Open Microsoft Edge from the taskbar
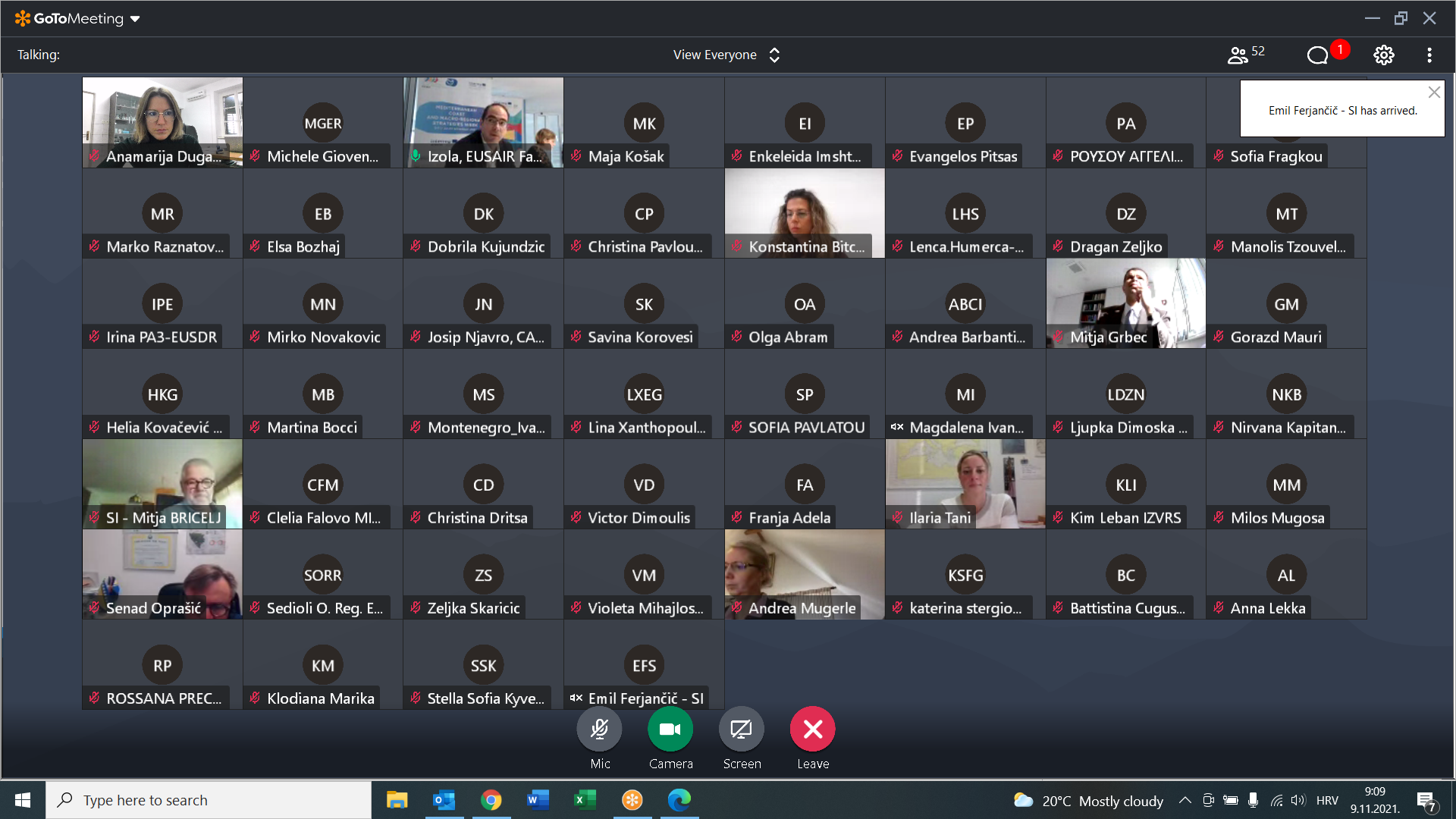 point(679,800)
